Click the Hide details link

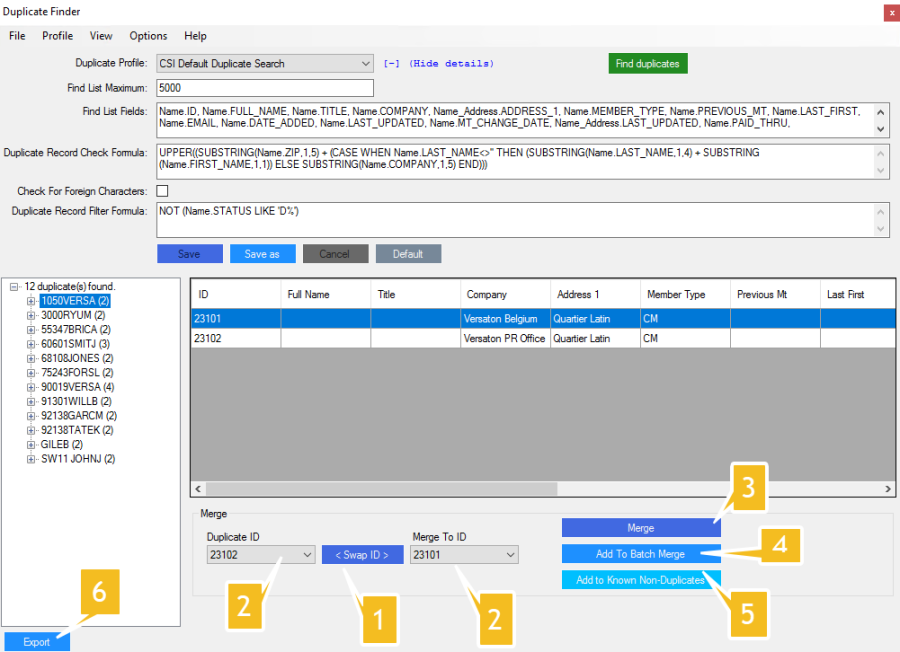439,64
